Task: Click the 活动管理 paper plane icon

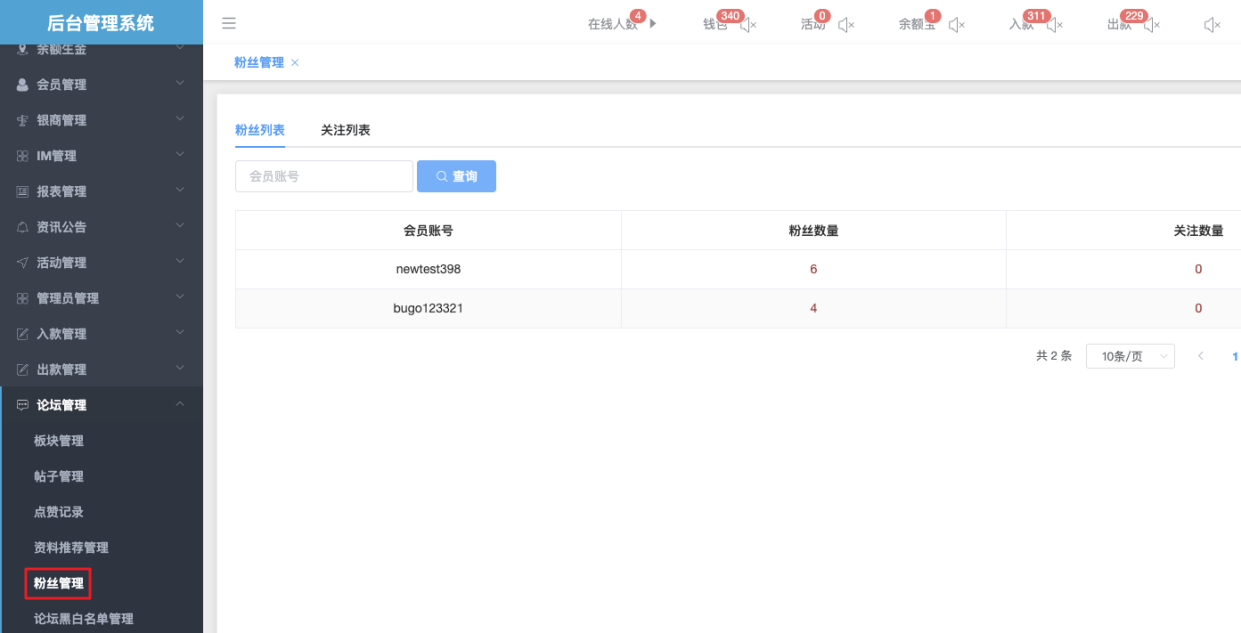Action: click(22, 263)
